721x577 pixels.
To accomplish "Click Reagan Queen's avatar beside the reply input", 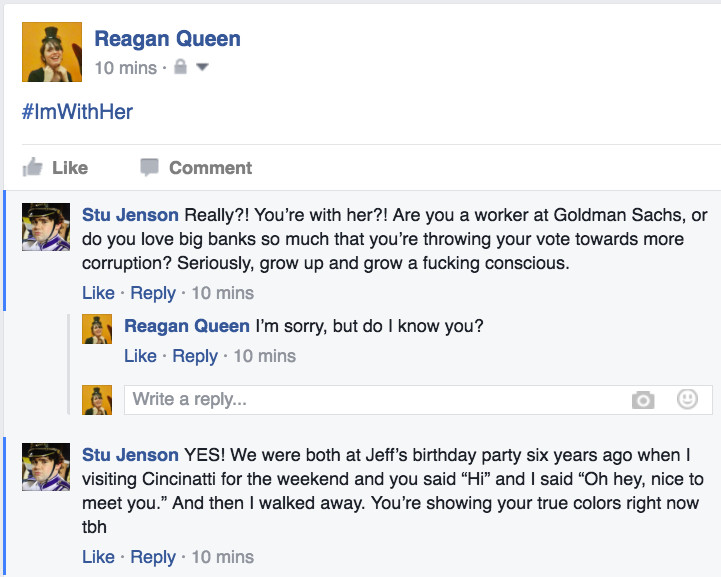I will (x=97, y=400).
